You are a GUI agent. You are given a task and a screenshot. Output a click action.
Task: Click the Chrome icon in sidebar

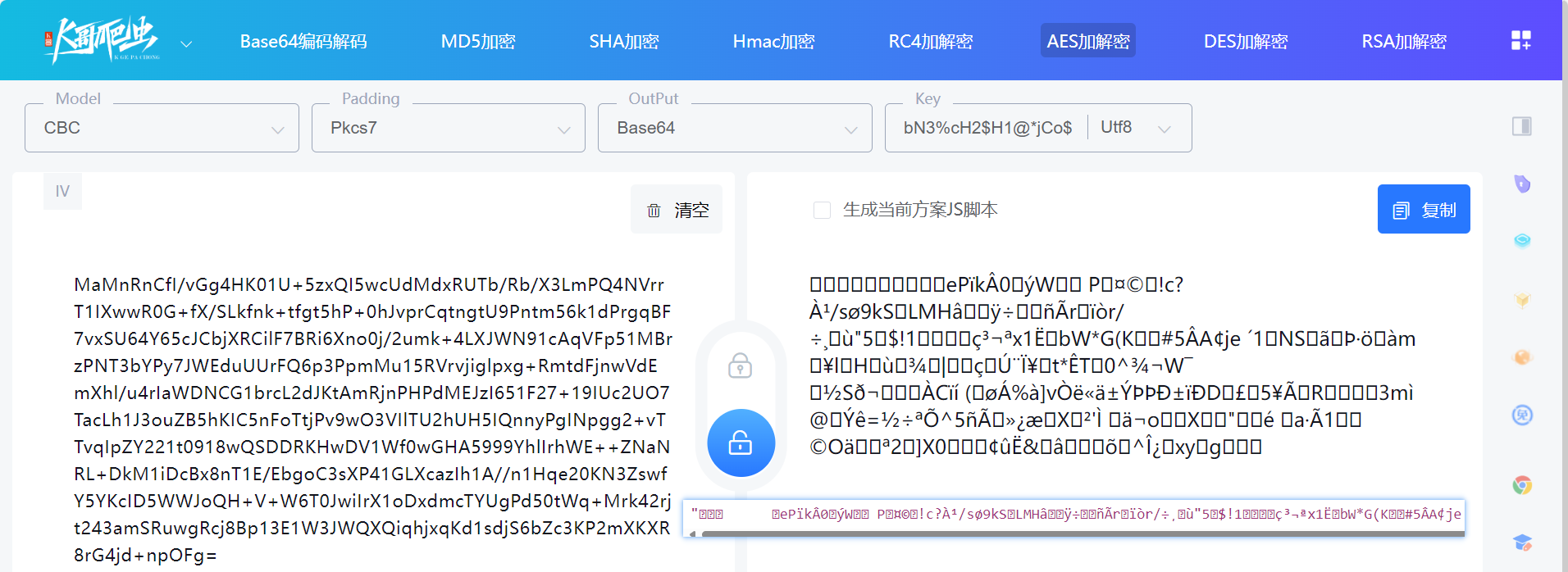pyautogui.click(x=1522, y=485)
